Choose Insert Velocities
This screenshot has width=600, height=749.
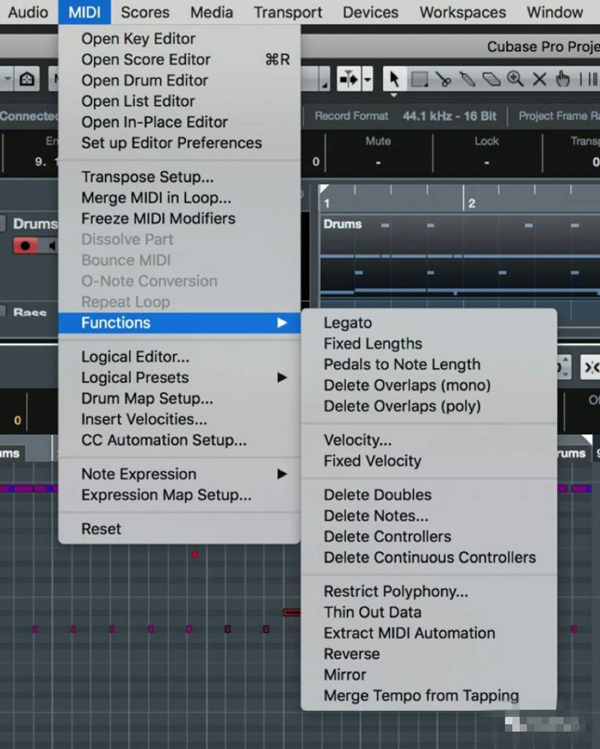click(179, 419)
